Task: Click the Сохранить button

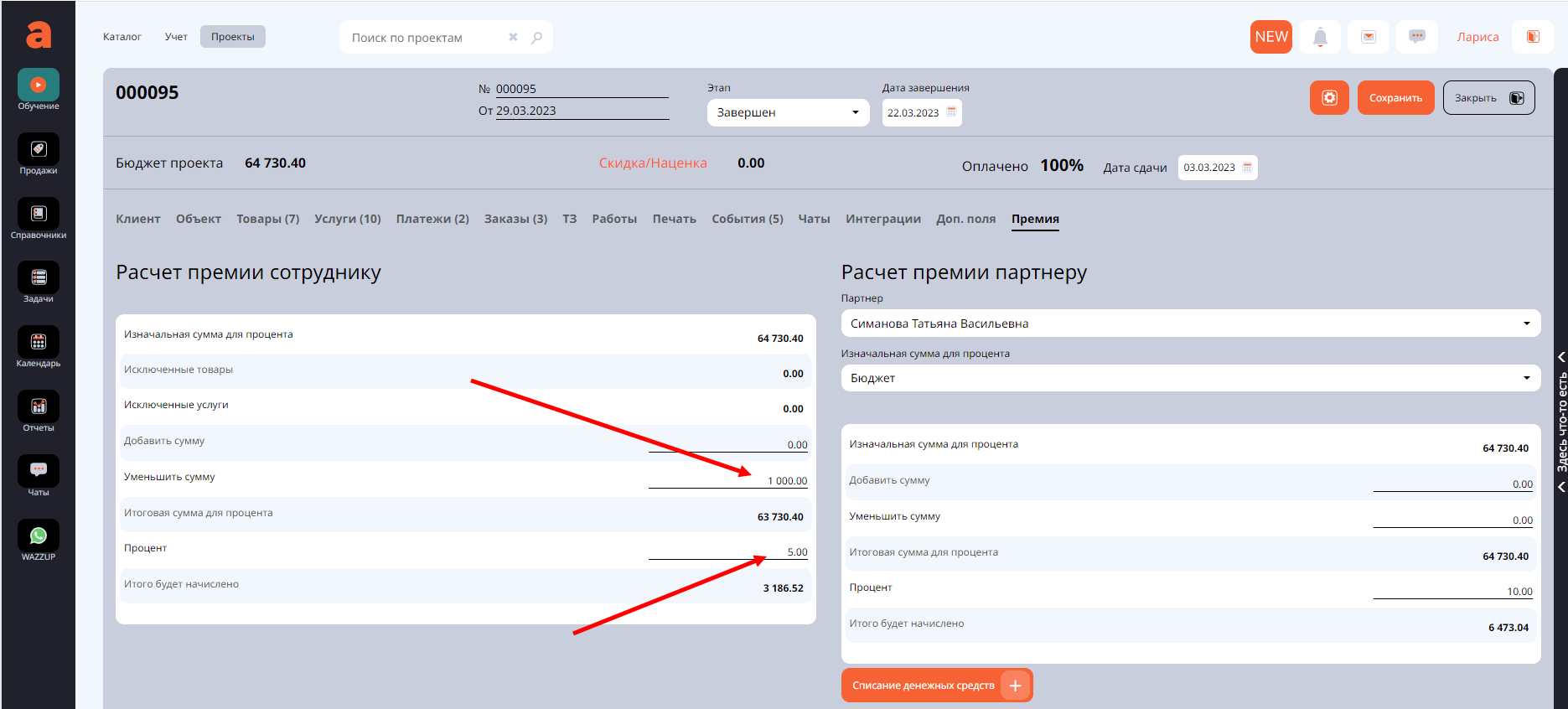Action: coord(1395,98)
